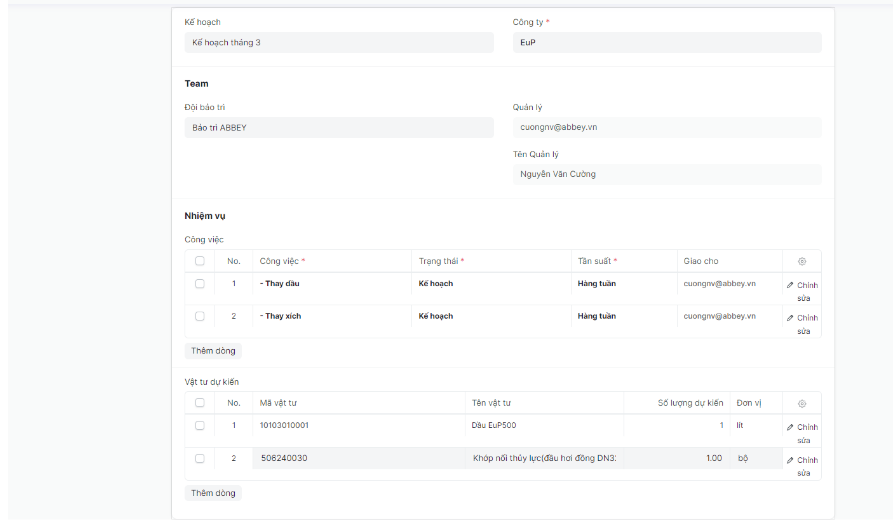Edit material 506240030 row pencil icon
The height and width of the screenshot is (527, 895).
click(790, 460)
